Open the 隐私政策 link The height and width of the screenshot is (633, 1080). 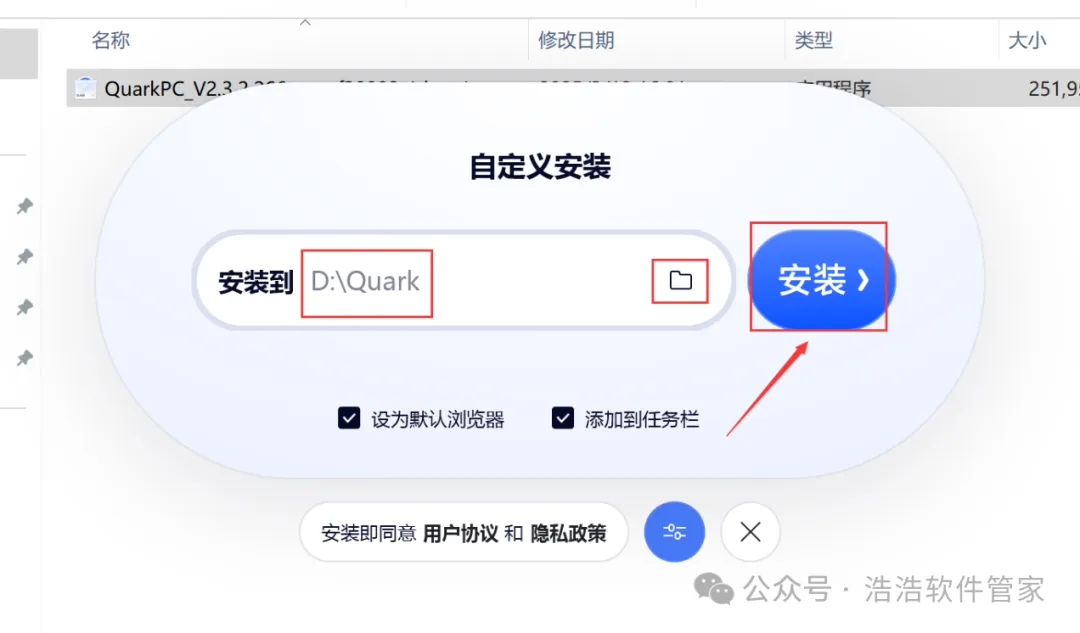pos(568,533)
